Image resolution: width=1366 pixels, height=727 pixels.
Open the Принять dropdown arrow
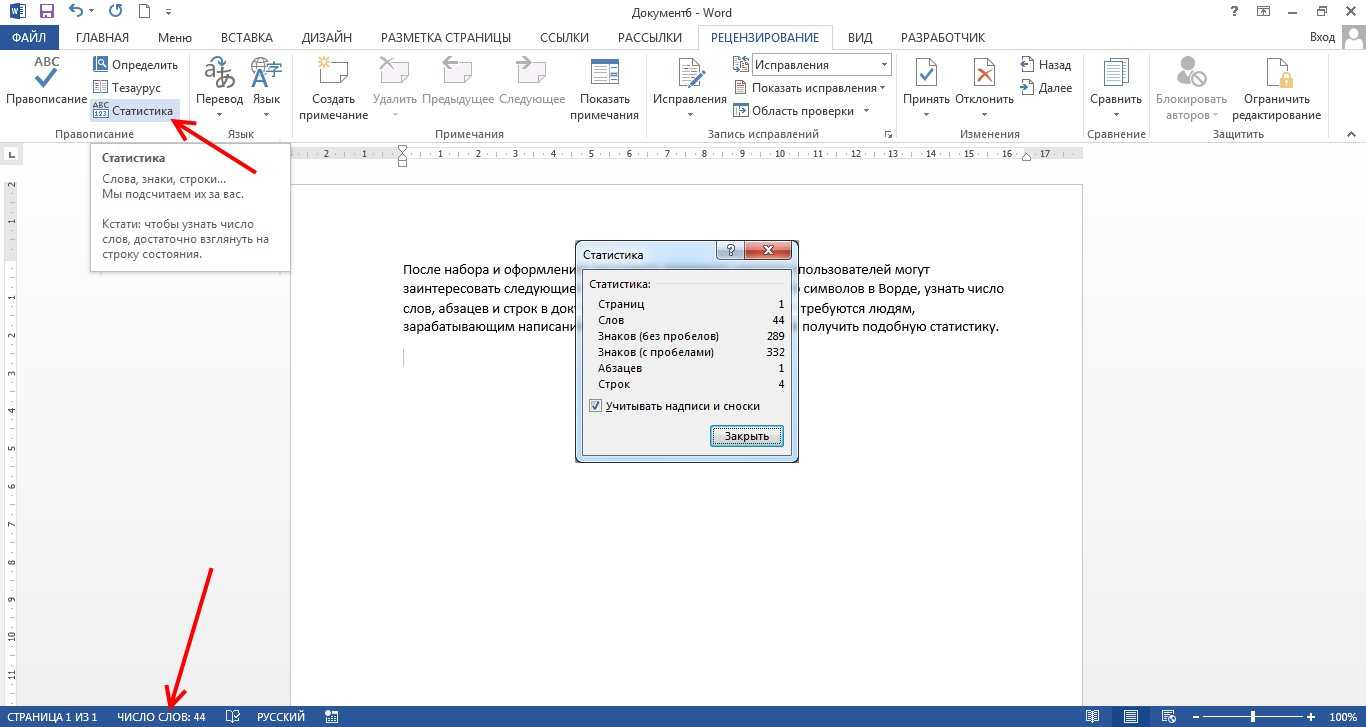[x=926, y=114]
